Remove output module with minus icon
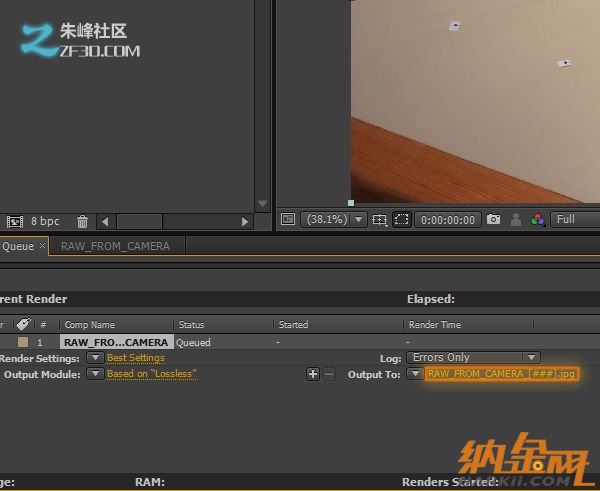This screenshot has height=491, width=600. pos(329,374)
